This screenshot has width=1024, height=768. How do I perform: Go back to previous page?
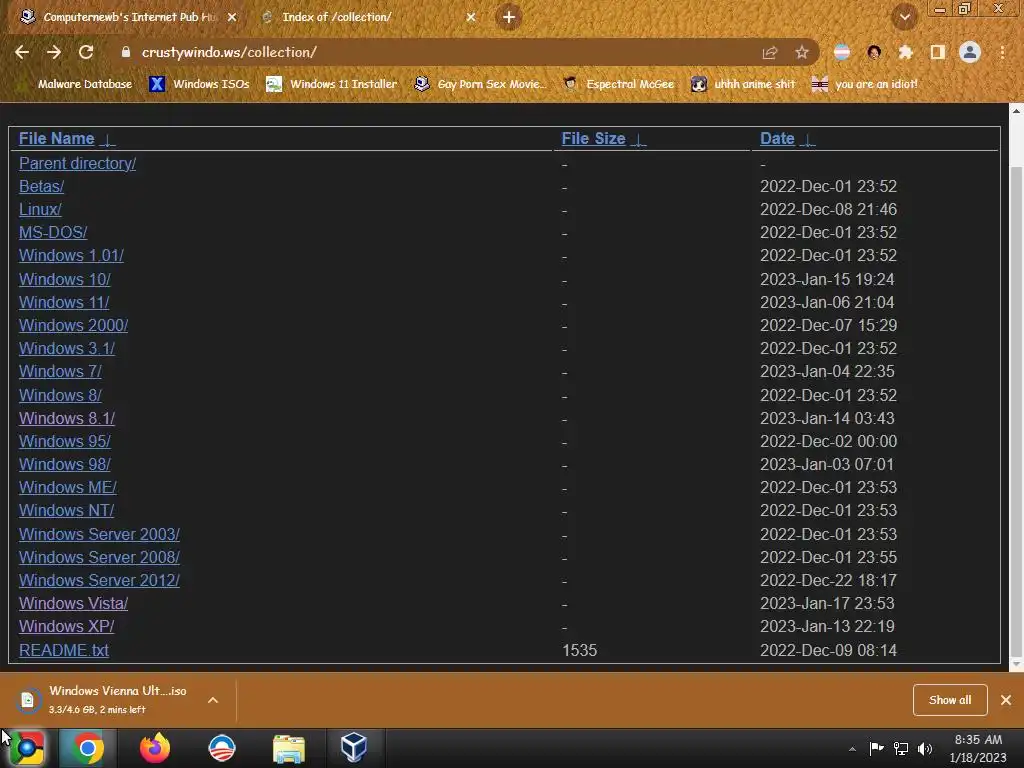pos(22,52)
